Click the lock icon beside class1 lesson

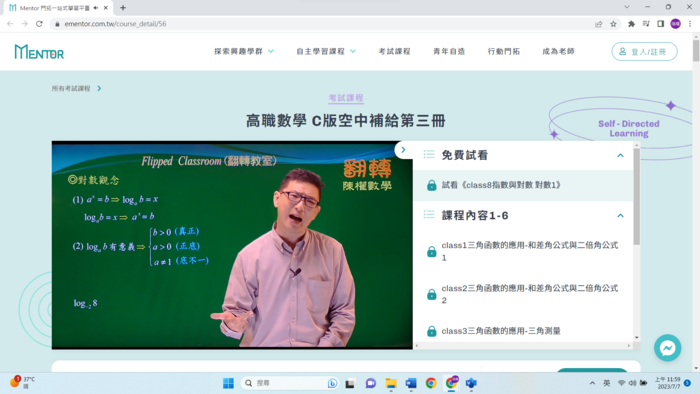click(431, 252)
